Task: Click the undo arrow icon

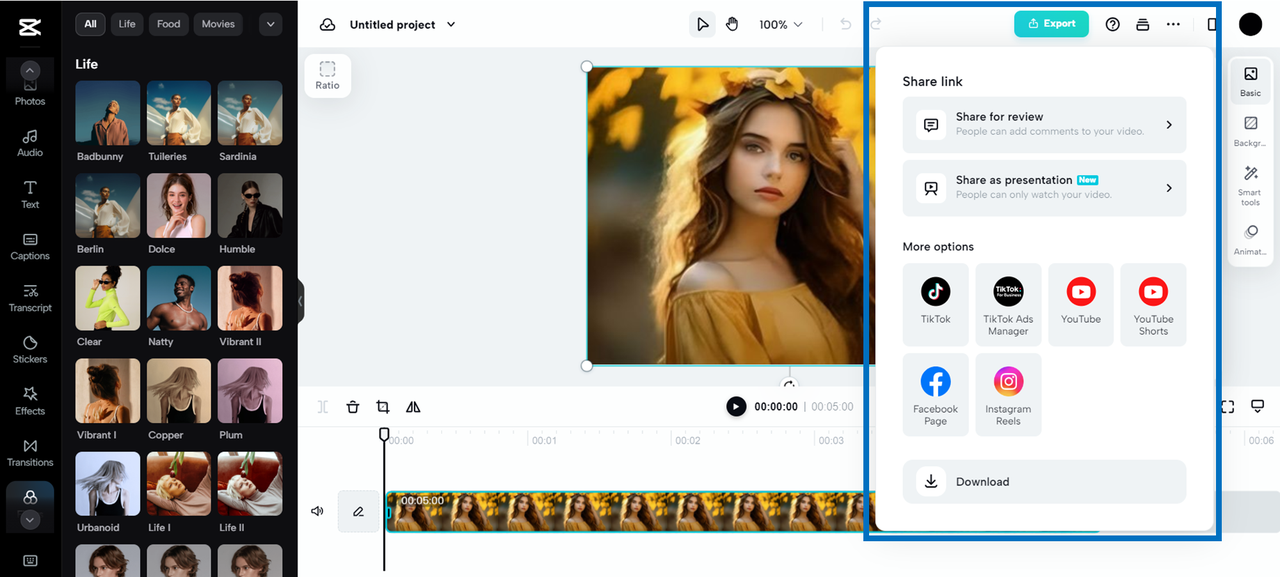Action: (x=846, y=25)
